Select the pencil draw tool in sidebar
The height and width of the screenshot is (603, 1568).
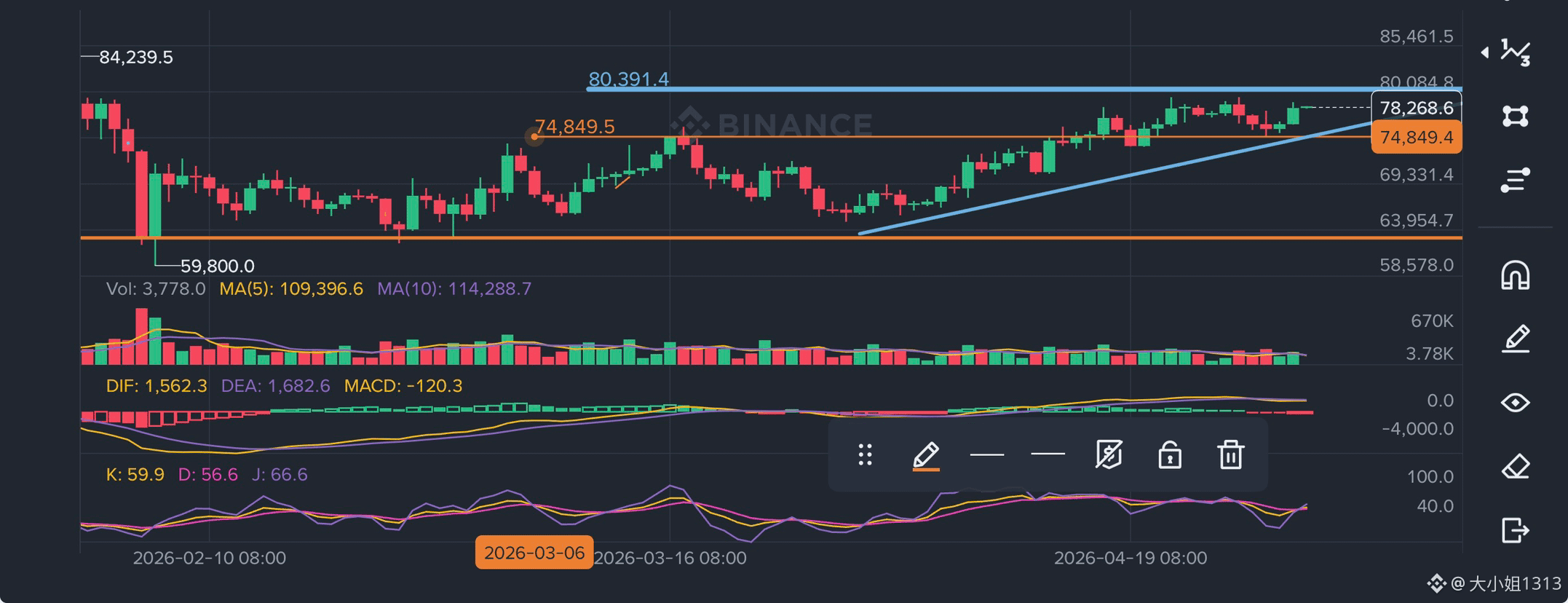(1516, 339)
